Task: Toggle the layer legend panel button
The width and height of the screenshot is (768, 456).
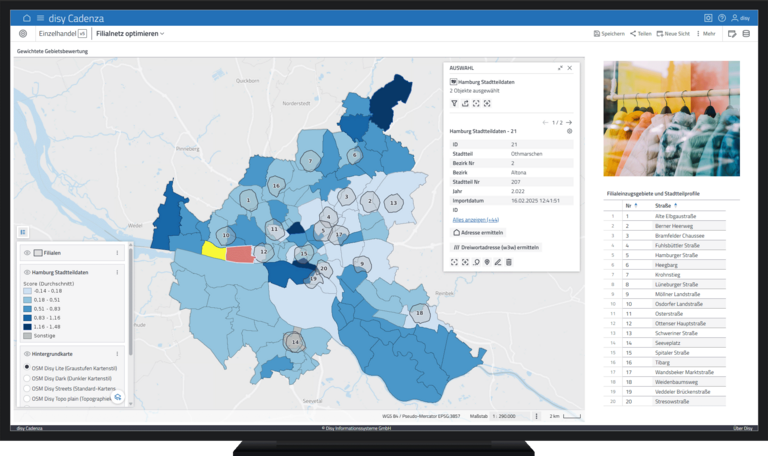Action: click(x=23, y=231)
